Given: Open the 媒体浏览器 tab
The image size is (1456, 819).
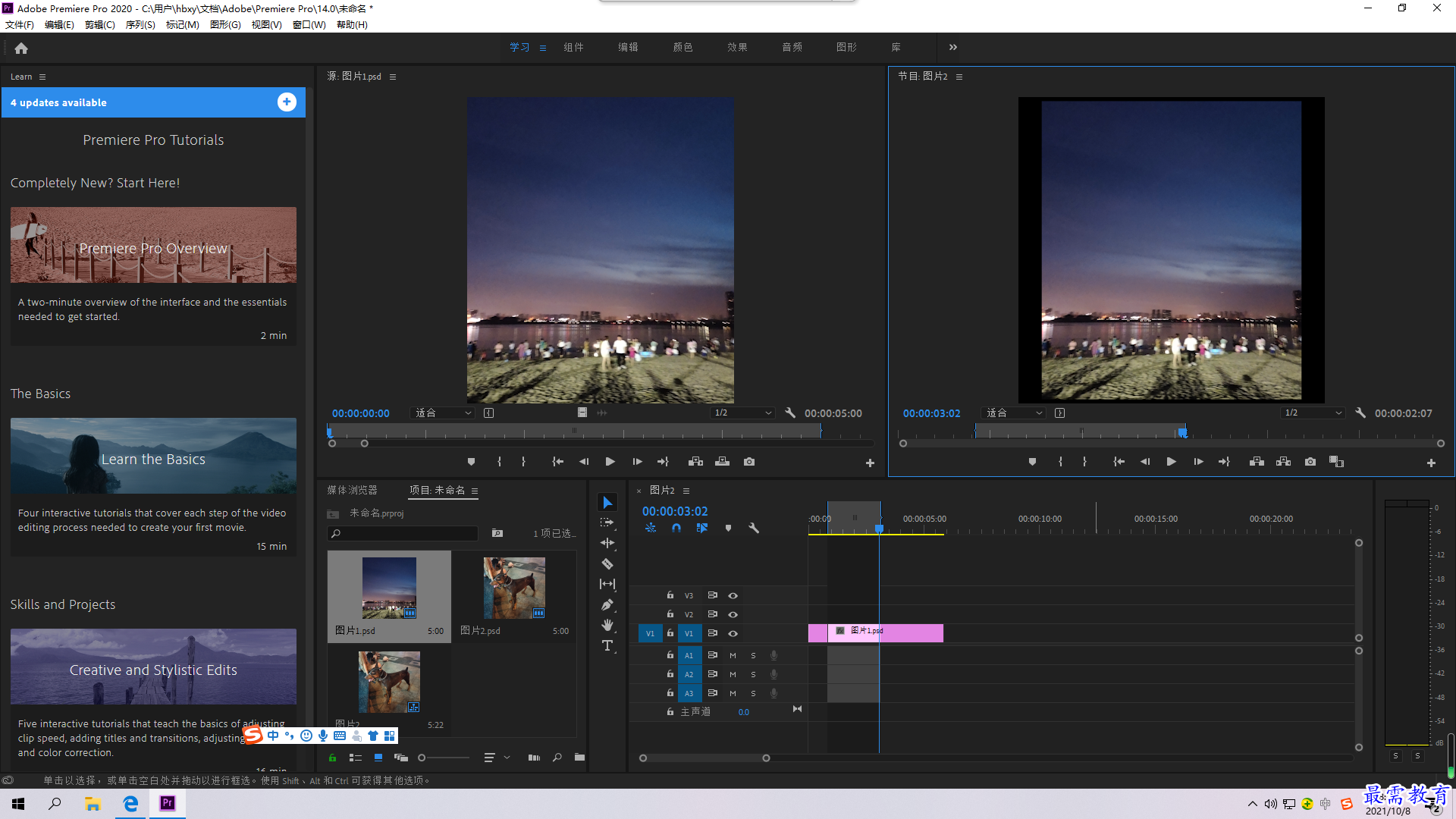Looking at the screenshot, I should [352, 491].
